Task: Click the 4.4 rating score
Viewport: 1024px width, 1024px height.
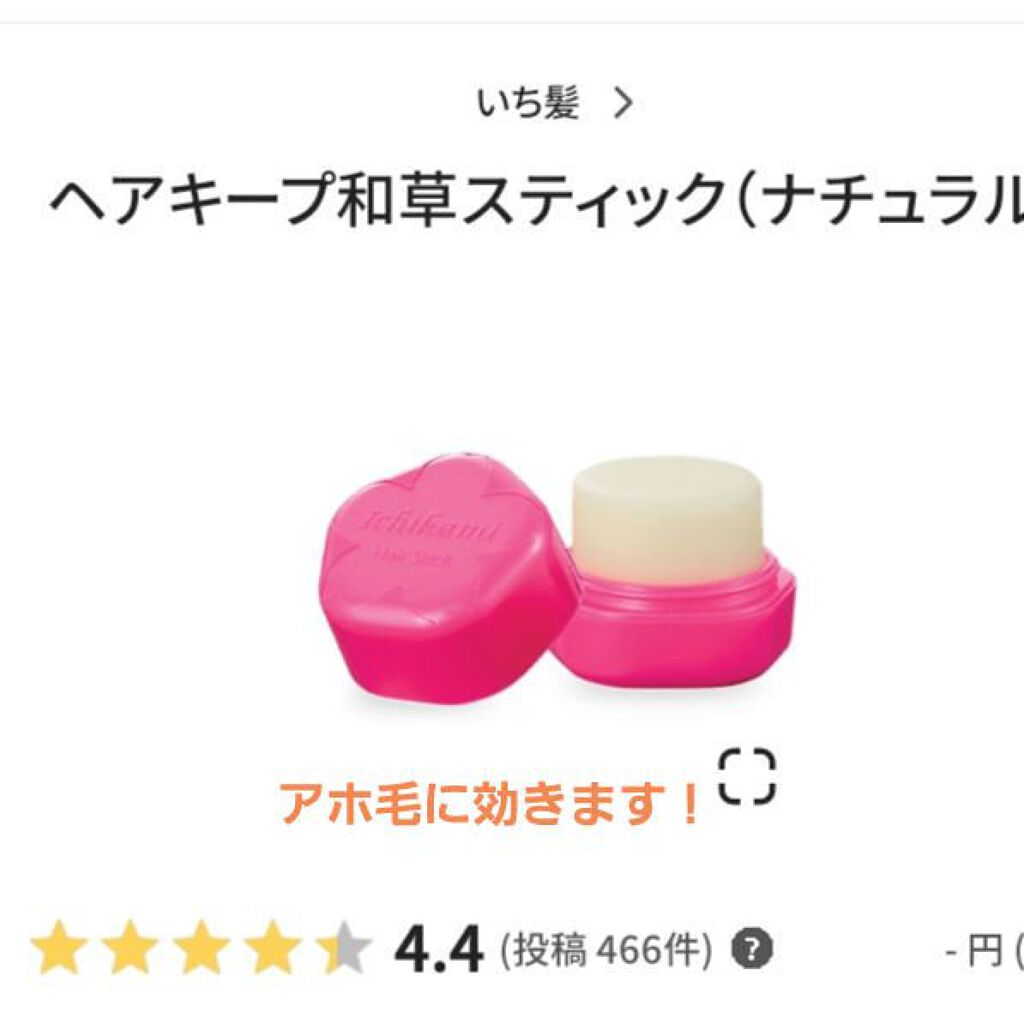Action: click(438, 950)
